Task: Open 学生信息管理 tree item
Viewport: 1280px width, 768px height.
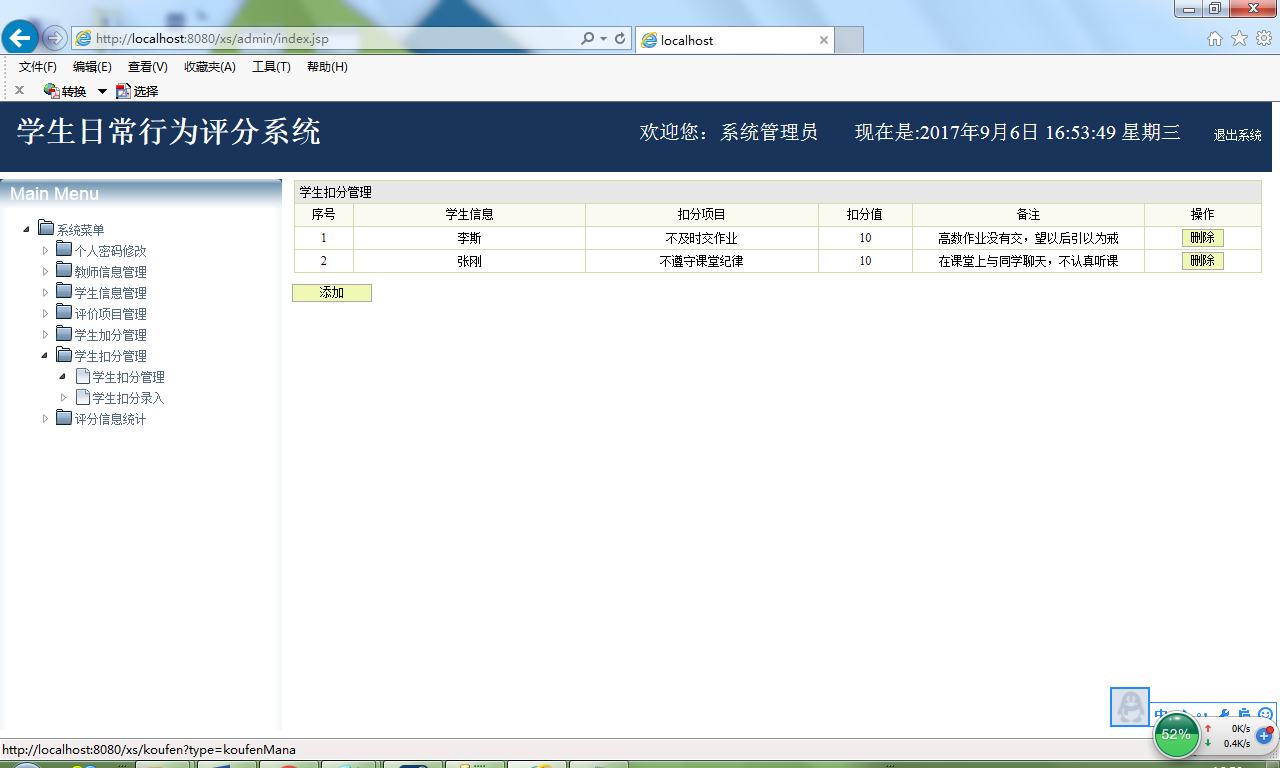Action: [x=110, y=293]
